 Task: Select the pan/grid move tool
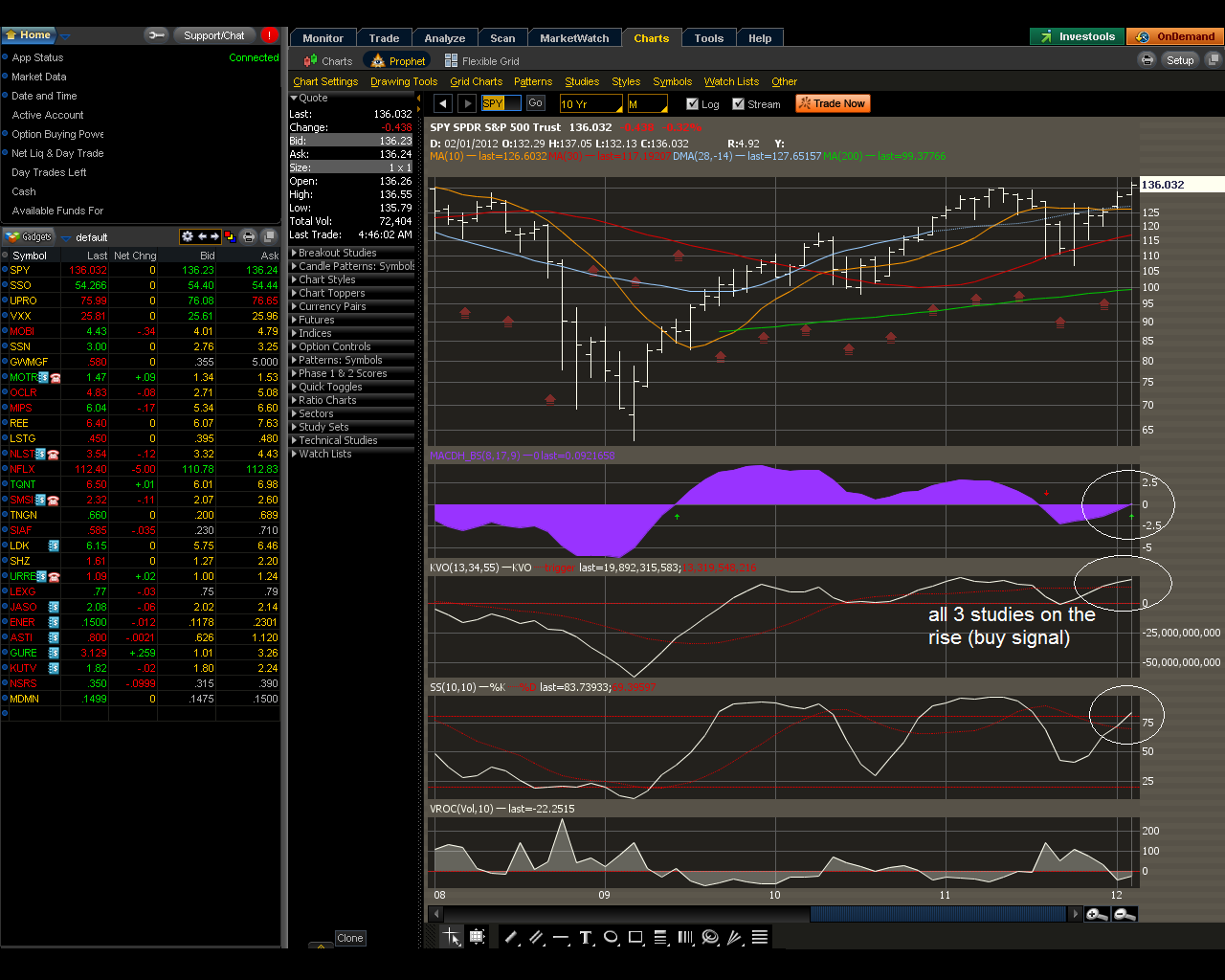click(x=477, y=937)
